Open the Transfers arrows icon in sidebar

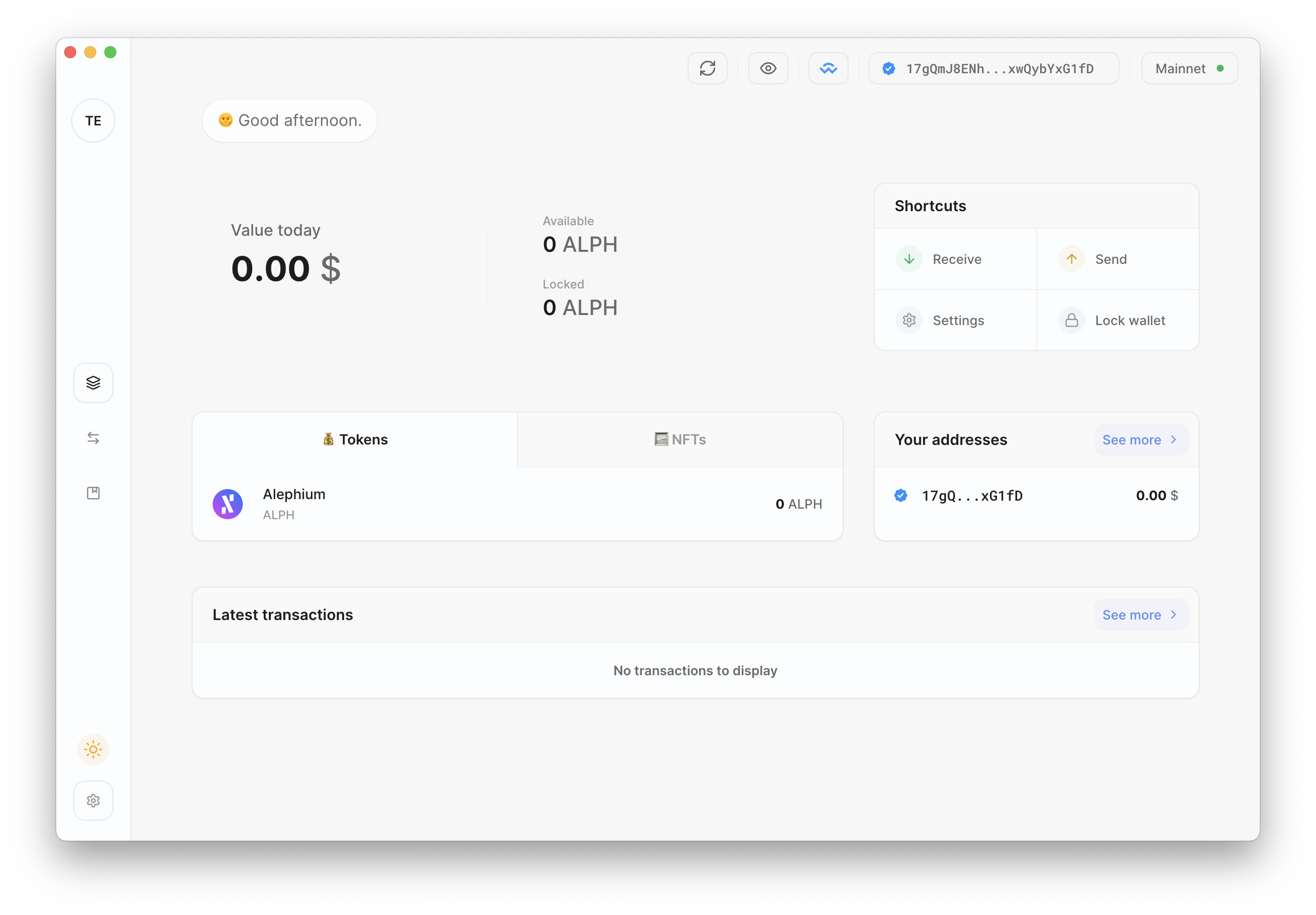click(x=93, y=438)
